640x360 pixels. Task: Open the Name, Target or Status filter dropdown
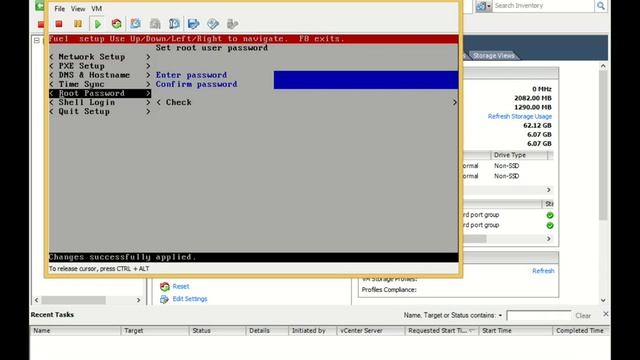(500, 316)
